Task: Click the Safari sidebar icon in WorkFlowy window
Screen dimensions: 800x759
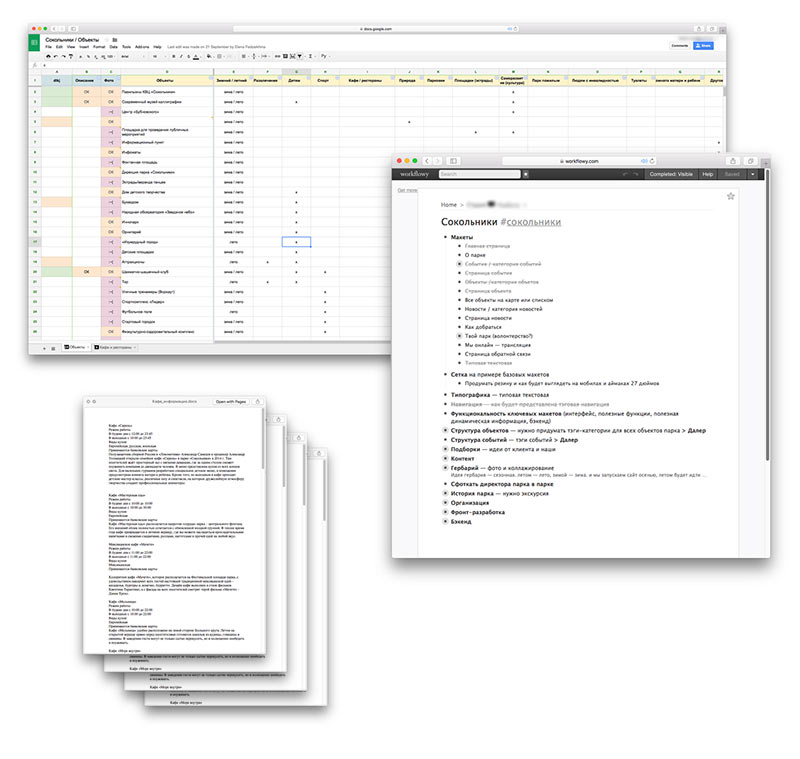Action: click(x=455, y=161)
